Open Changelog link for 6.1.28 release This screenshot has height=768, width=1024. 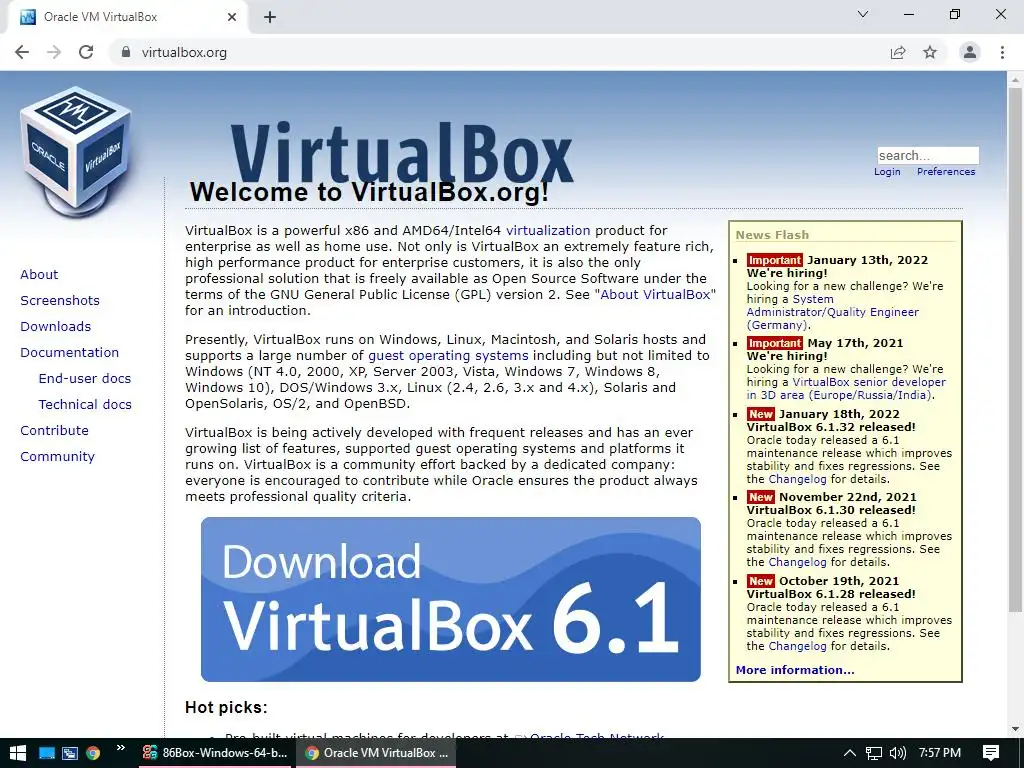pos(797,647)
